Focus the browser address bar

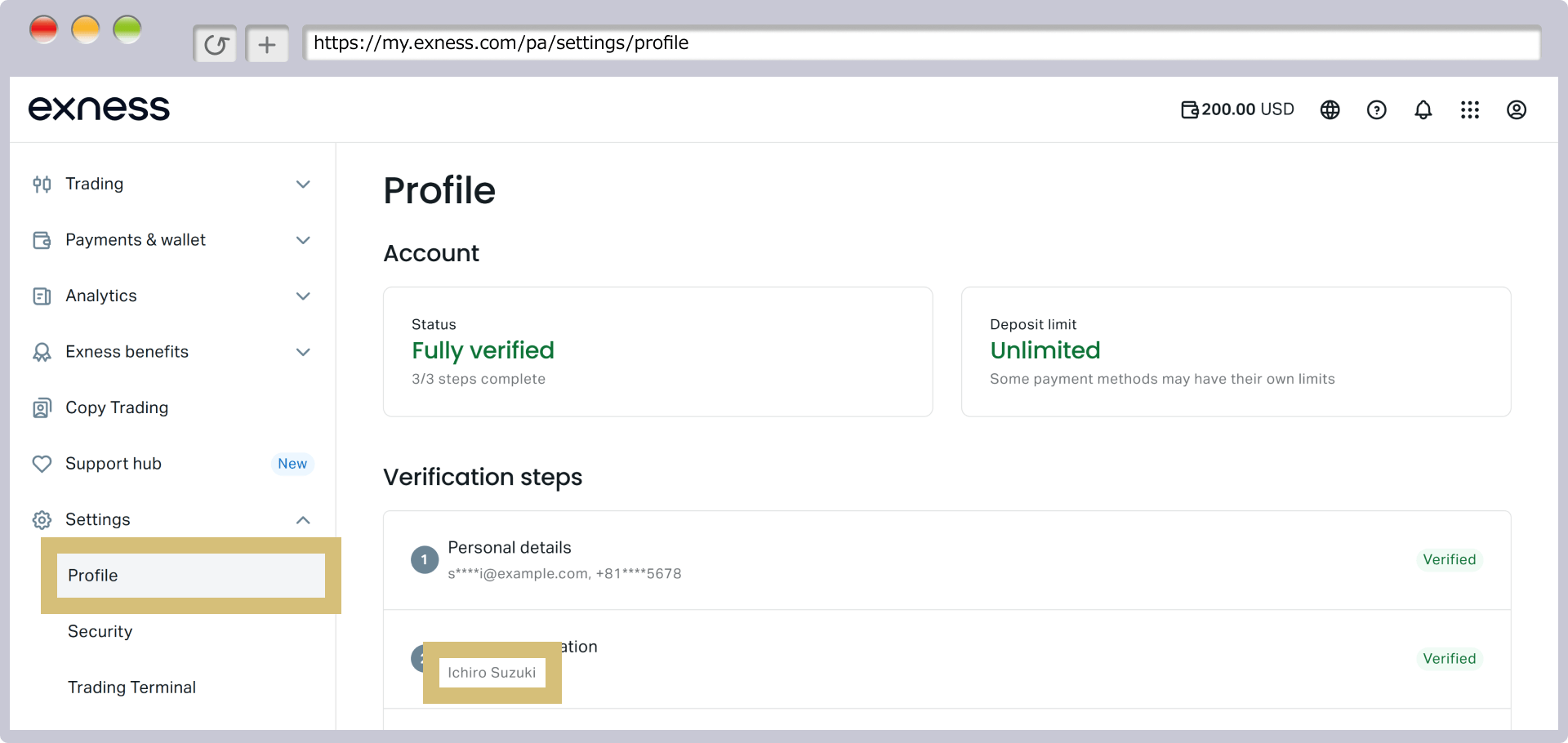(921, 43)
